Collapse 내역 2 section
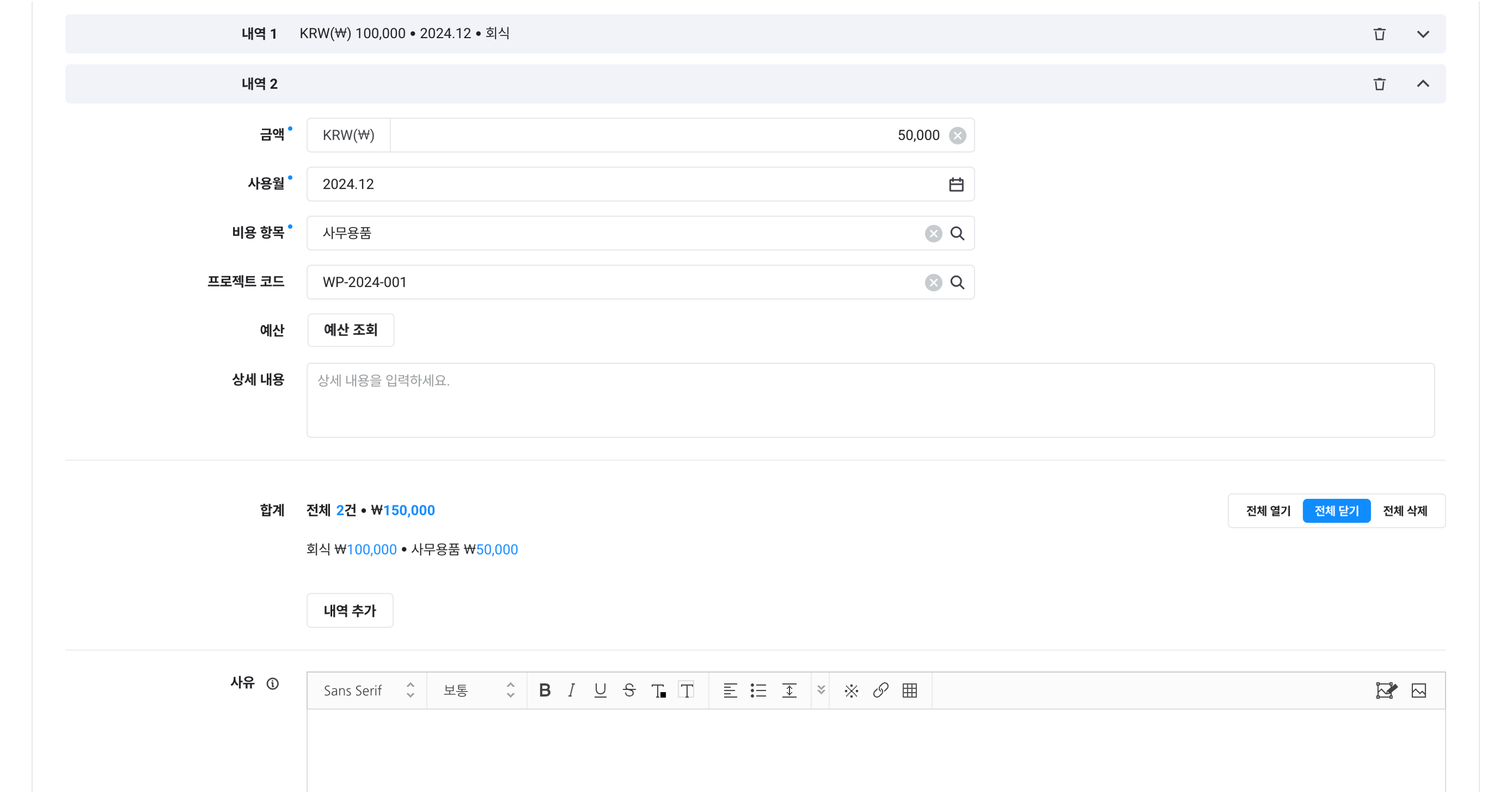1512x794 pixels. click(1423, 84)
